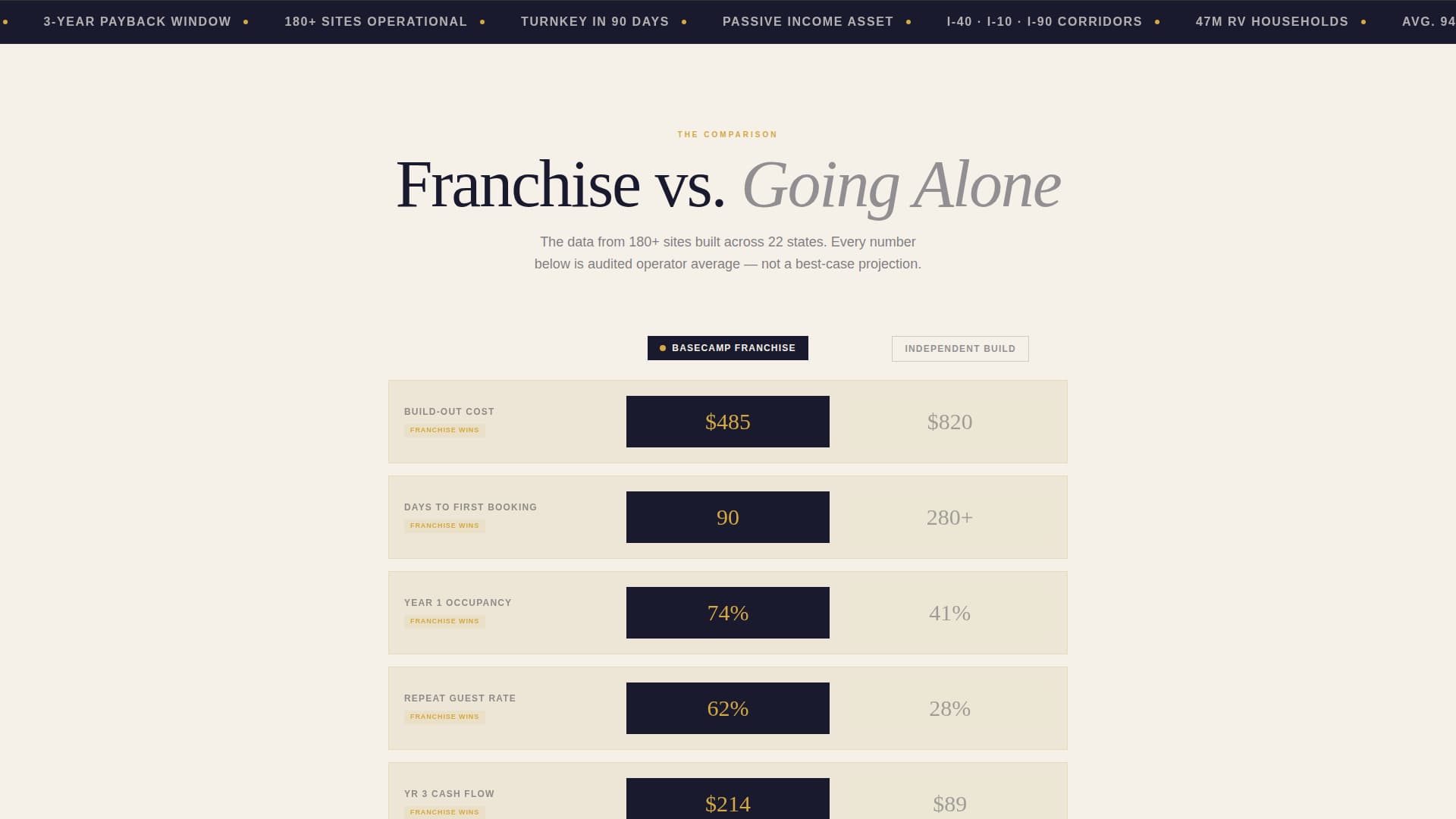Screen dimensions: 1456x819
Task: Click the dot separator after Passive Income Asset
Action: (908, 22)
